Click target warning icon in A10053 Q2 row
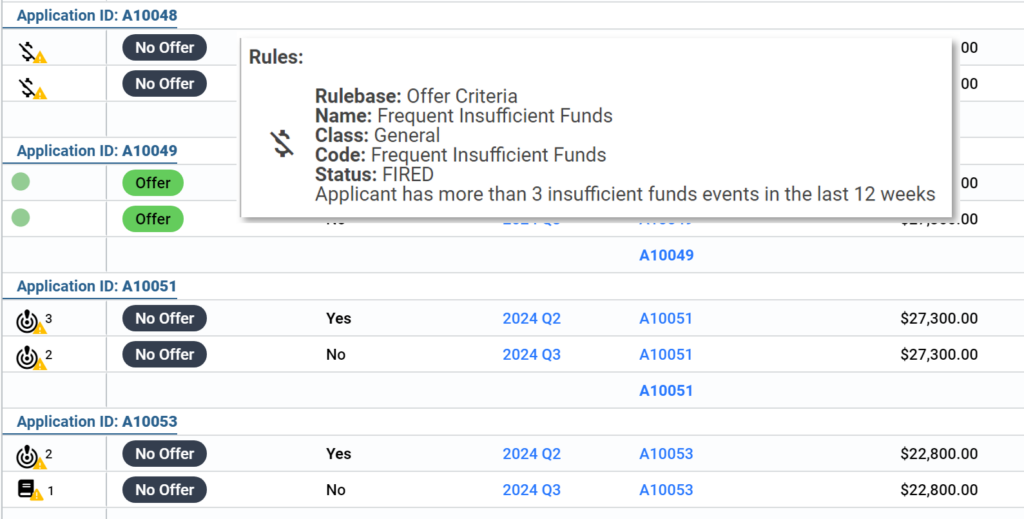 (x=30, y=457)
